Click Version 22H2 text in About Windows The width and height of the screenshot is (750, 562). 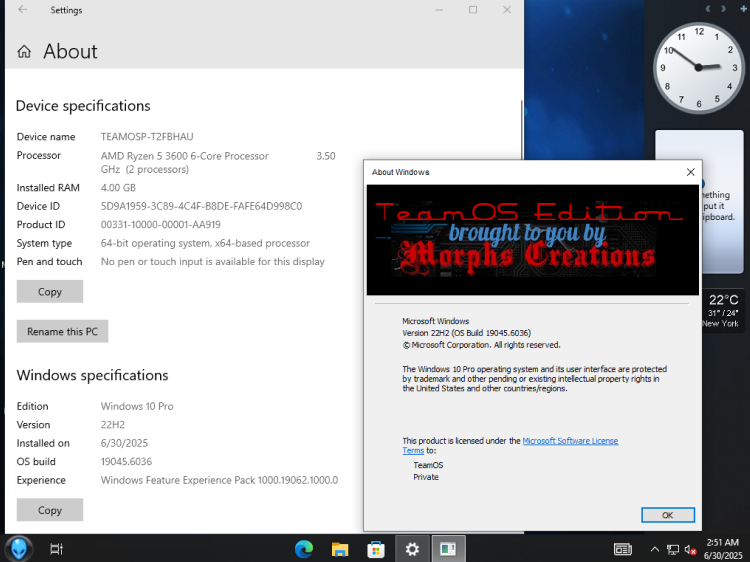466,333
